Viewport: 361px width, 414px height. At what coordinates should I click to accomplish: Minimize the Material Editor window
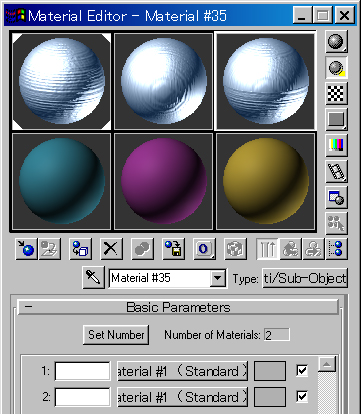[x=302, y=15]
